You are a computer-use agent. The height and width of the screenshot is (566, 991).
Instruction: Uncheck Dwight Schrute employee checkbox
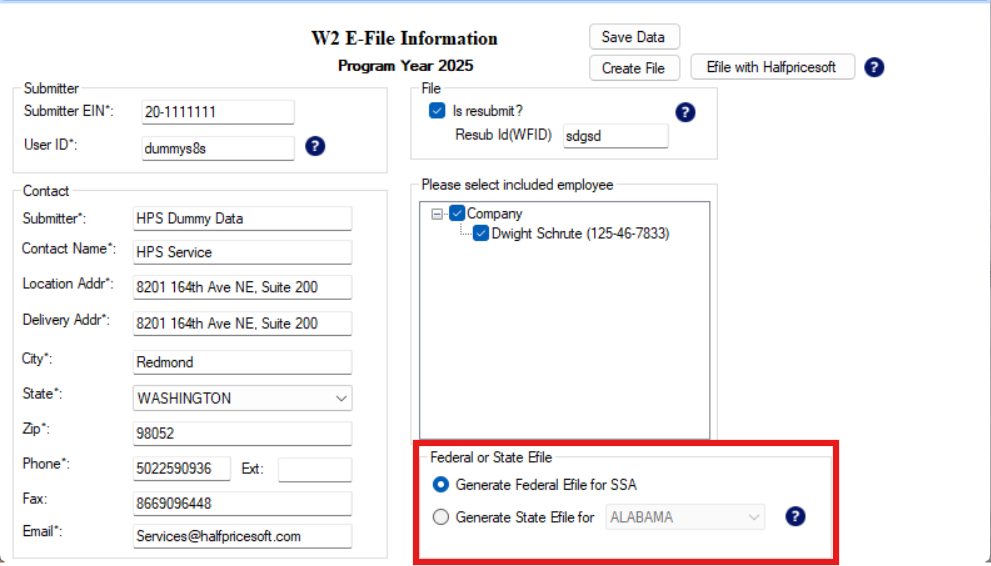click(481, 234)
